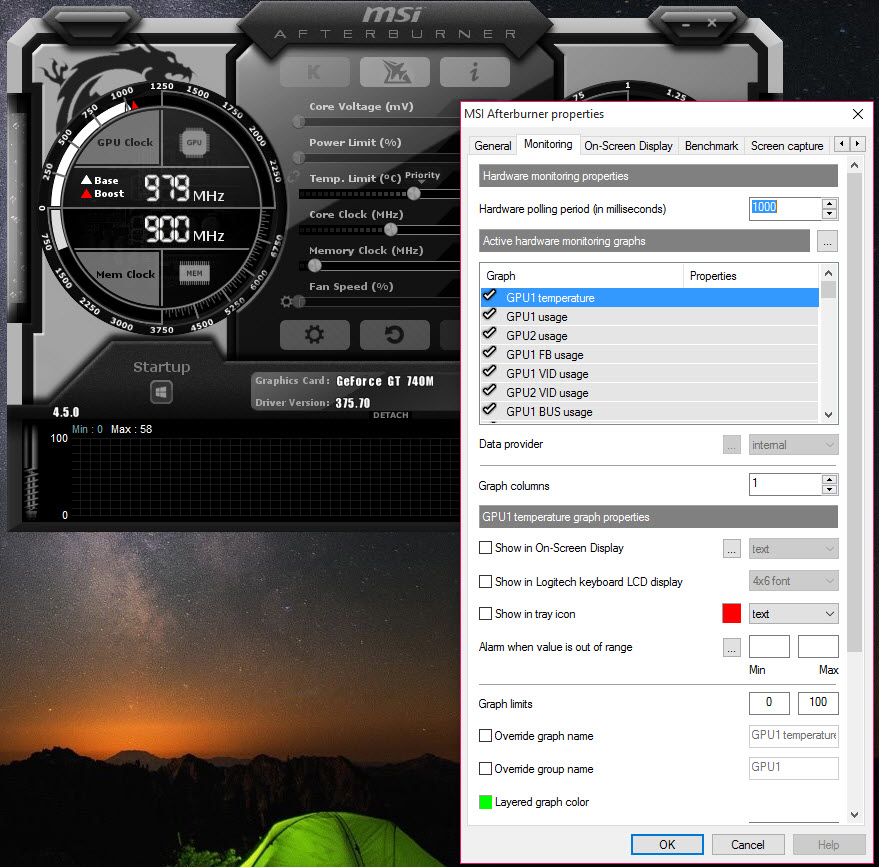Click the green Layered graph color swatch
The height and width of the screenshot is (867, 879).
[x=485, y=802]
